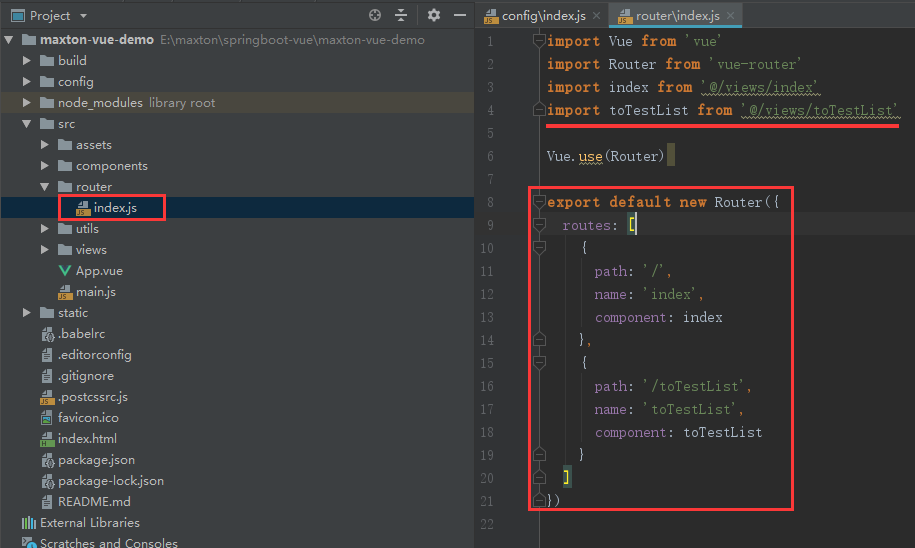Open the package-lock.json file
The height and width of the screenshot is (548, 915).
(111, 481)
